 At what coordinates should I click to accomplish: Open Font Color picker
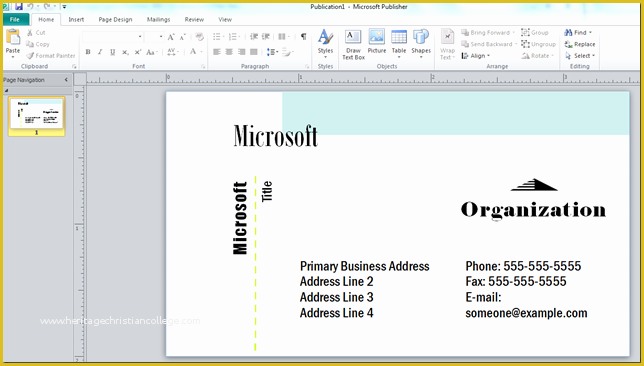pyautogui.click(x=195, y=52)
